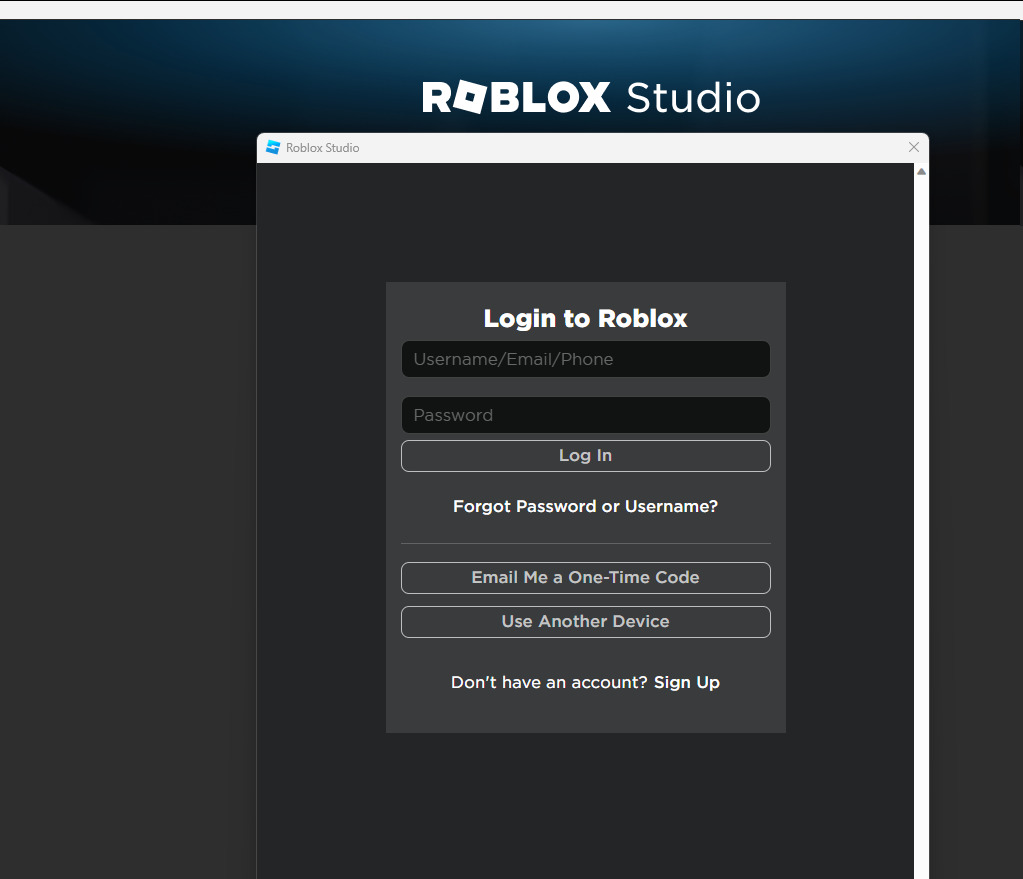The width and height of the screenshot is (1023, 879).
Task: Click the ROBLOX Studio logo banner
Action: 591,97
